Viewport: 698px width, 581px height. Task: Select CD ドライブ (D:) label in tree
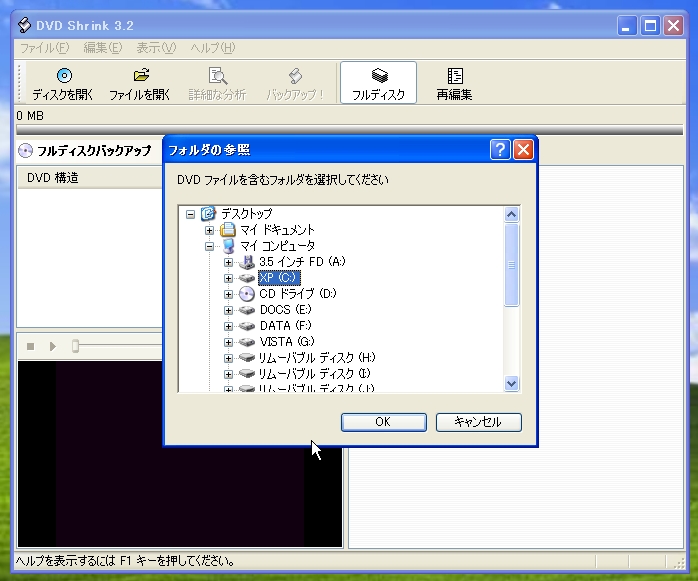298,294
